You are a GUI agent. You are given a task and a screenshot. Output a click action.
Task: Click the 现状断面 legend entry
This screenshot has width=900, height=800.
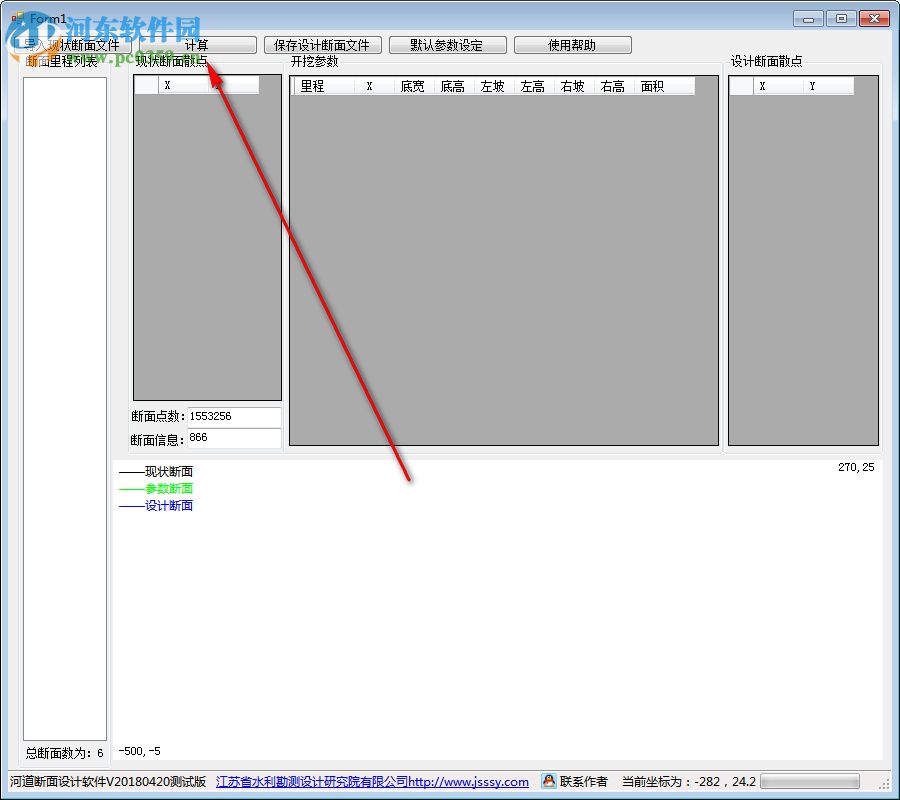point(156,472)
